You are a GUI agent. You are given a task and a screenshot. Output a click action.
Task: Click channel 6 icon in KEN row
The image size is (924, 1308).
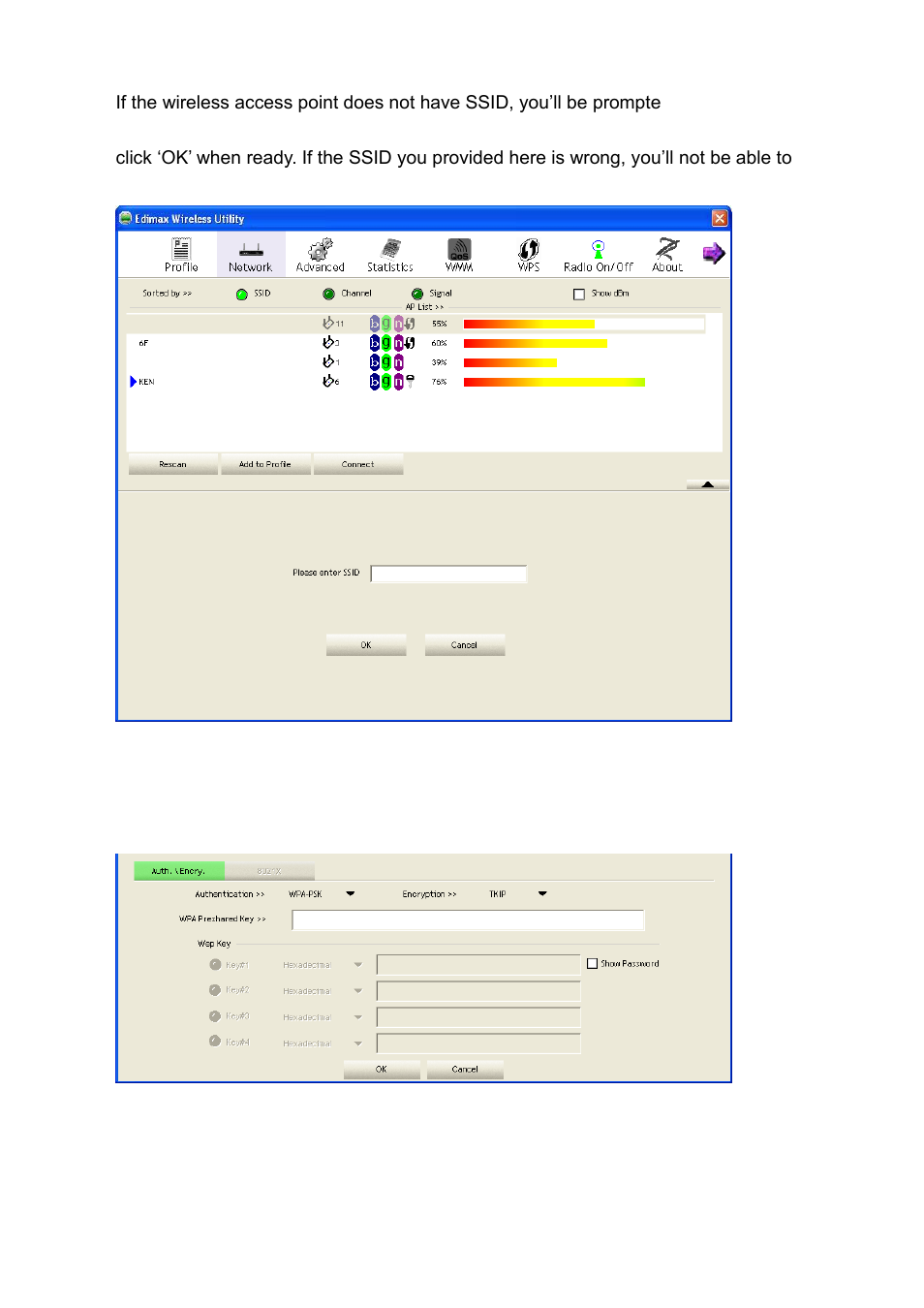tap(328, 382)
